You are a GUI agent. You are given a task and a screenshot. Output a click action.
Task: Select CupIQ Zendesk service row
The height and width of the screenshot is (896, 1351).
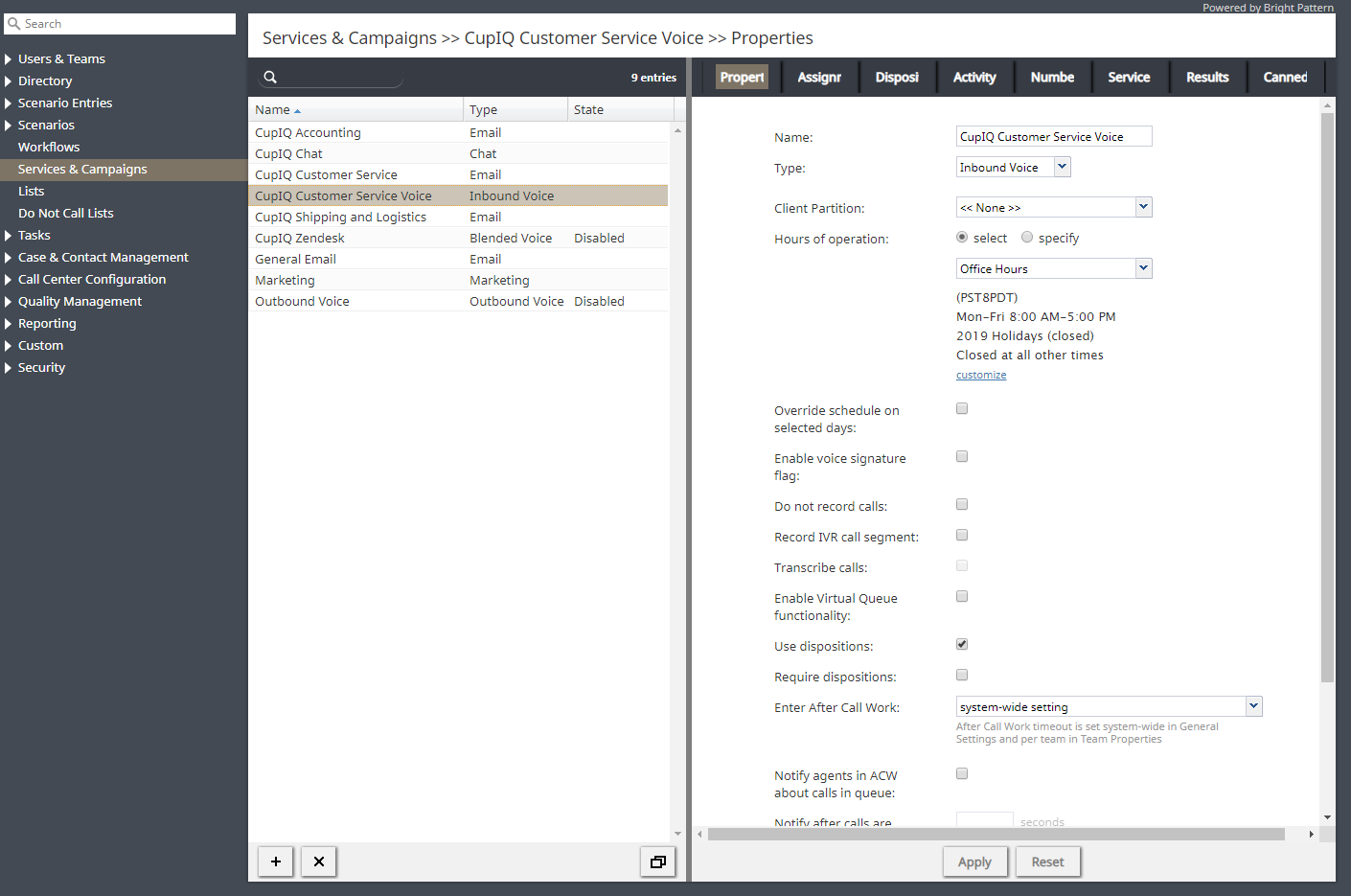pyautogui.click(x=458, y=238)
